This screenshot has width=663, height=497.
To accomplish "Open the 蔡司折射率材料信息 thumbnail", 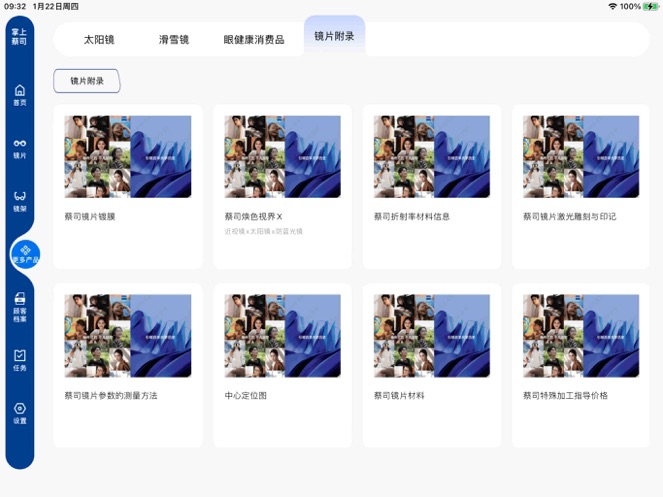I will click(x=432, y=157).
